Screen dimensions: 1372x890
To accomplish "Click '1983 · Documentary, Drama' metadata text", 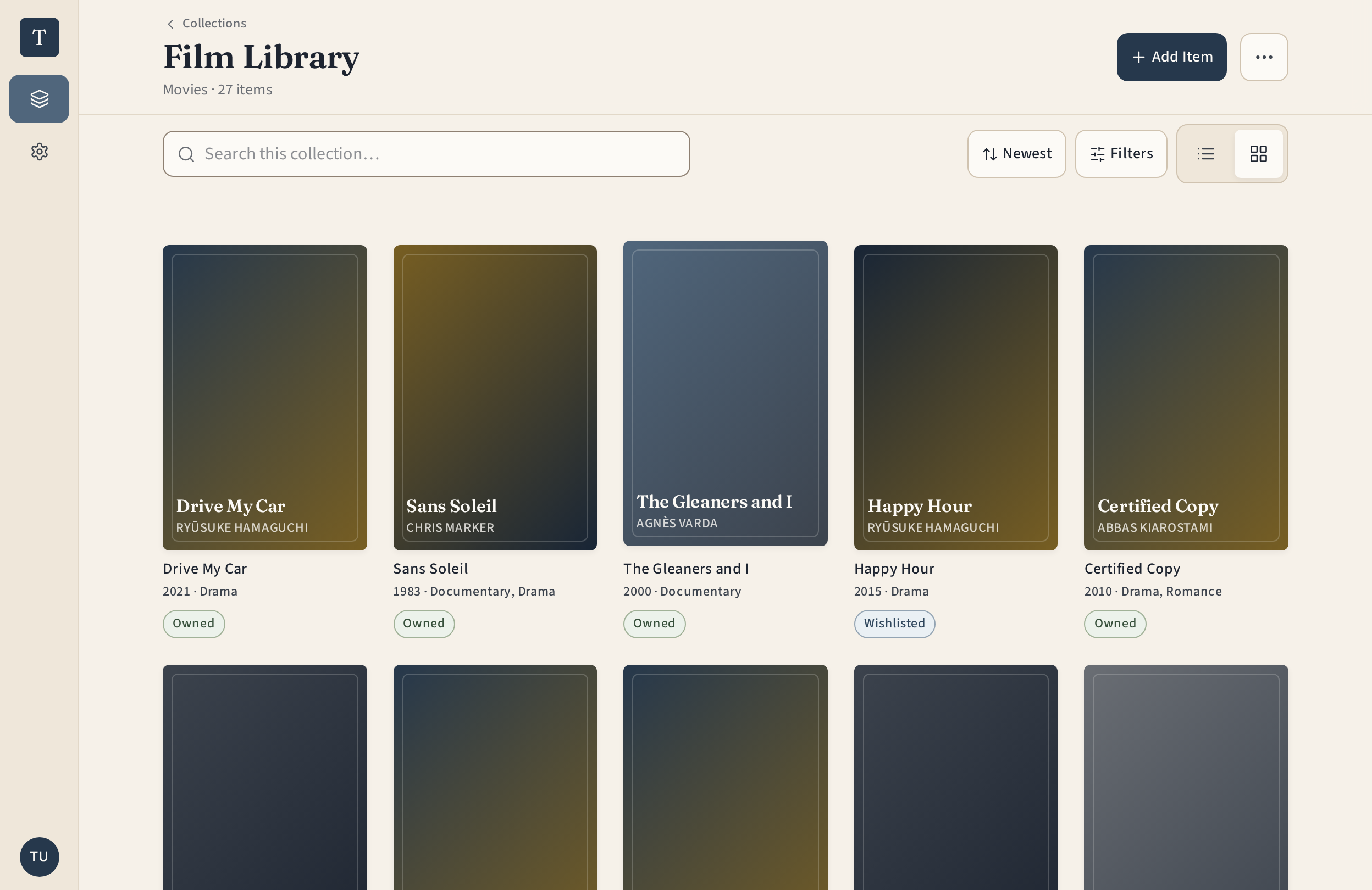I will (474, 592).
